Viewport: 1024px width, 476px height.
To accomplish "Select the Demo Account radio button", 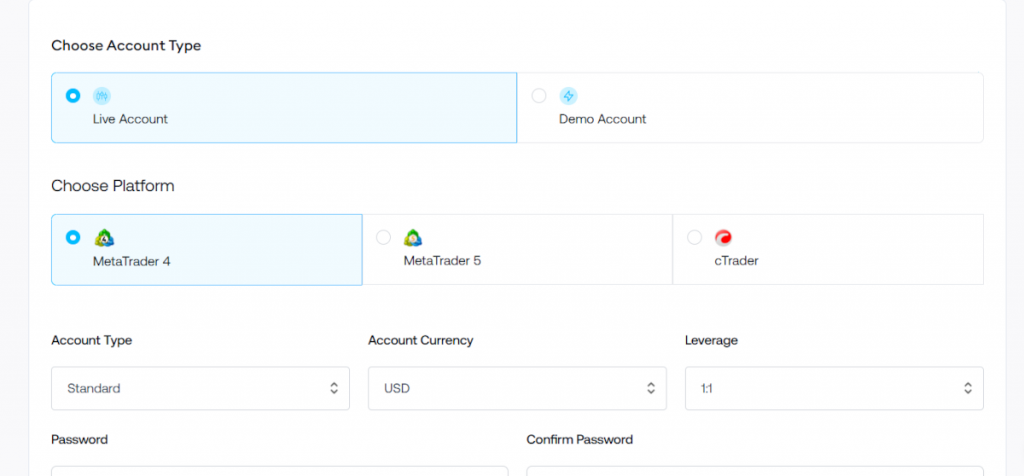I will point(539,96).
